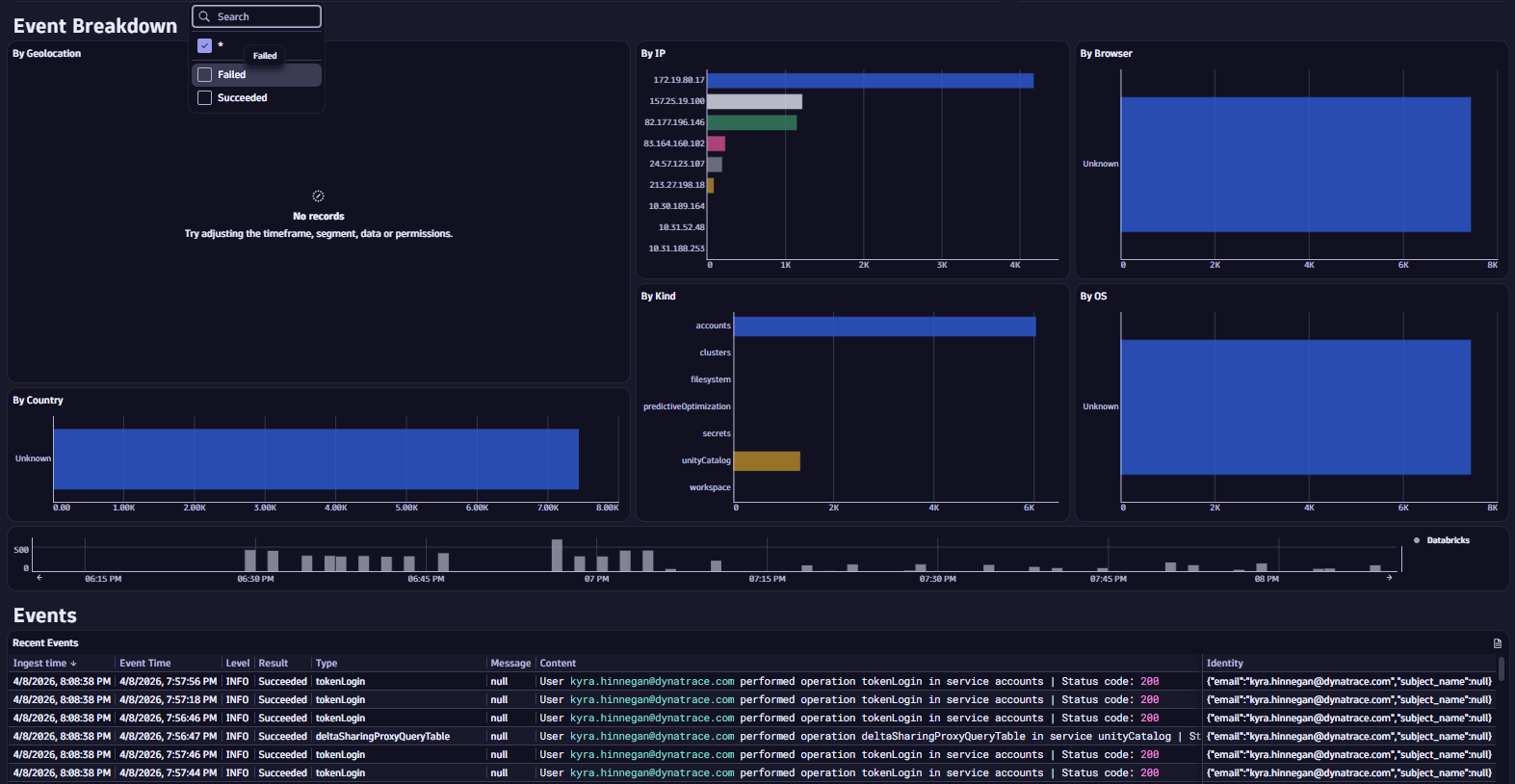Click the By Kind panel title
This screenshot has height=784, width=1515.
[658, 297]
